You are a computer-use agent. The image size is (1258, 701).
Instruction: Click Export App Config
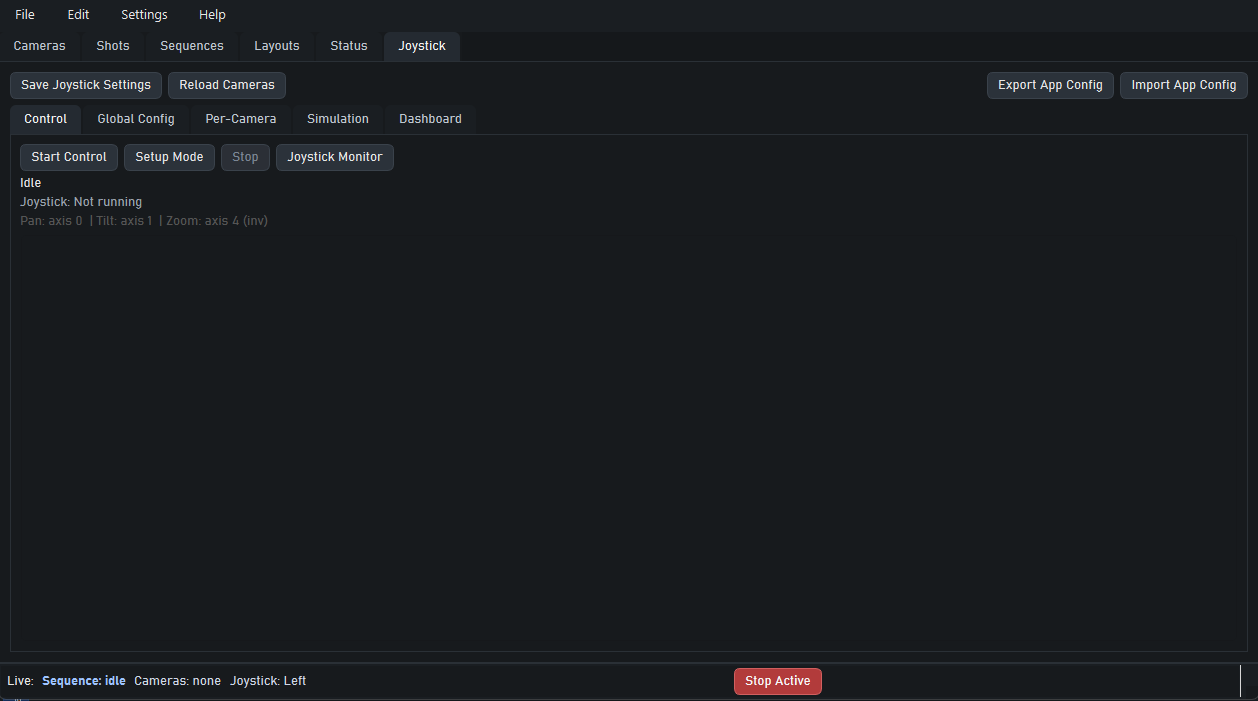tap(1050, 85)
